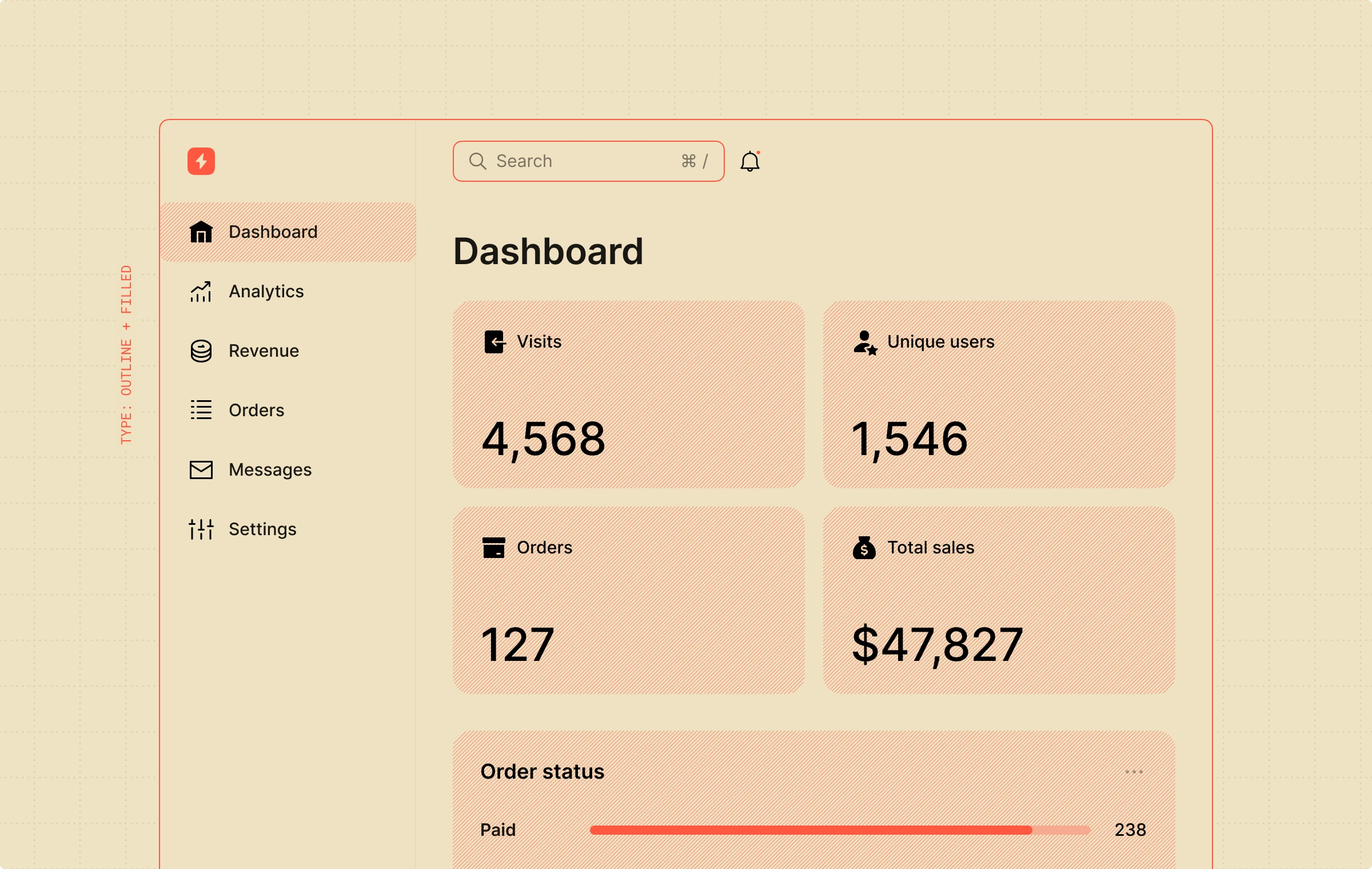1372x869 pixels.
Task: Click the Dashboard home icon in sidebar
Action: click(x=201, y=232)
